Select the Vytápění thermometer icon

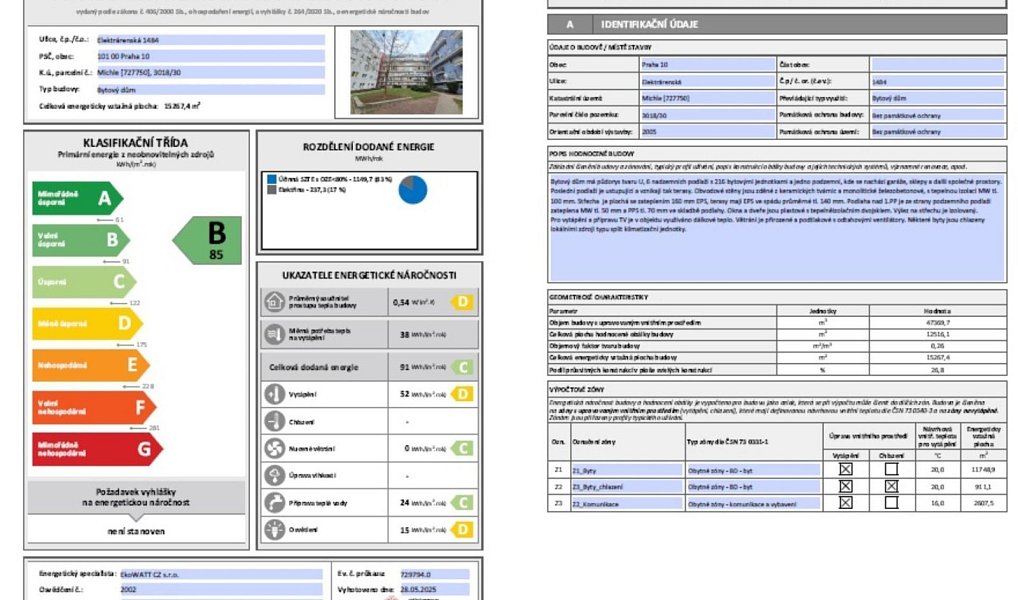(275, 394)
